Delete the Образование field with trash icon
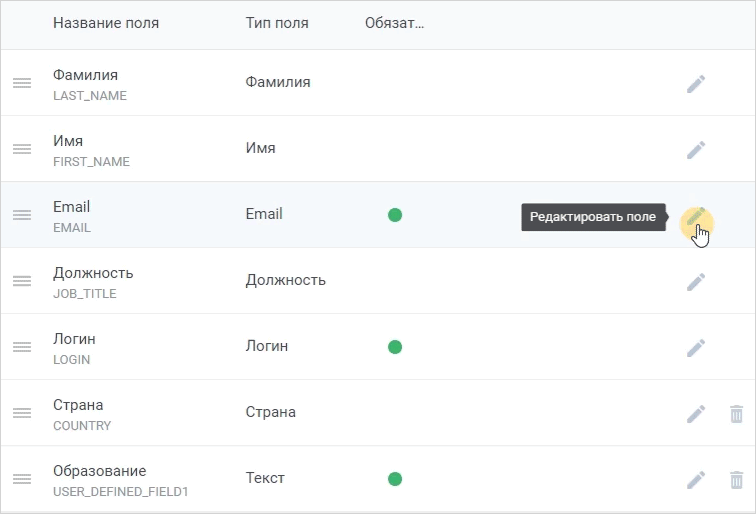Viewport: 756px width, 514px height. (736, 480)
